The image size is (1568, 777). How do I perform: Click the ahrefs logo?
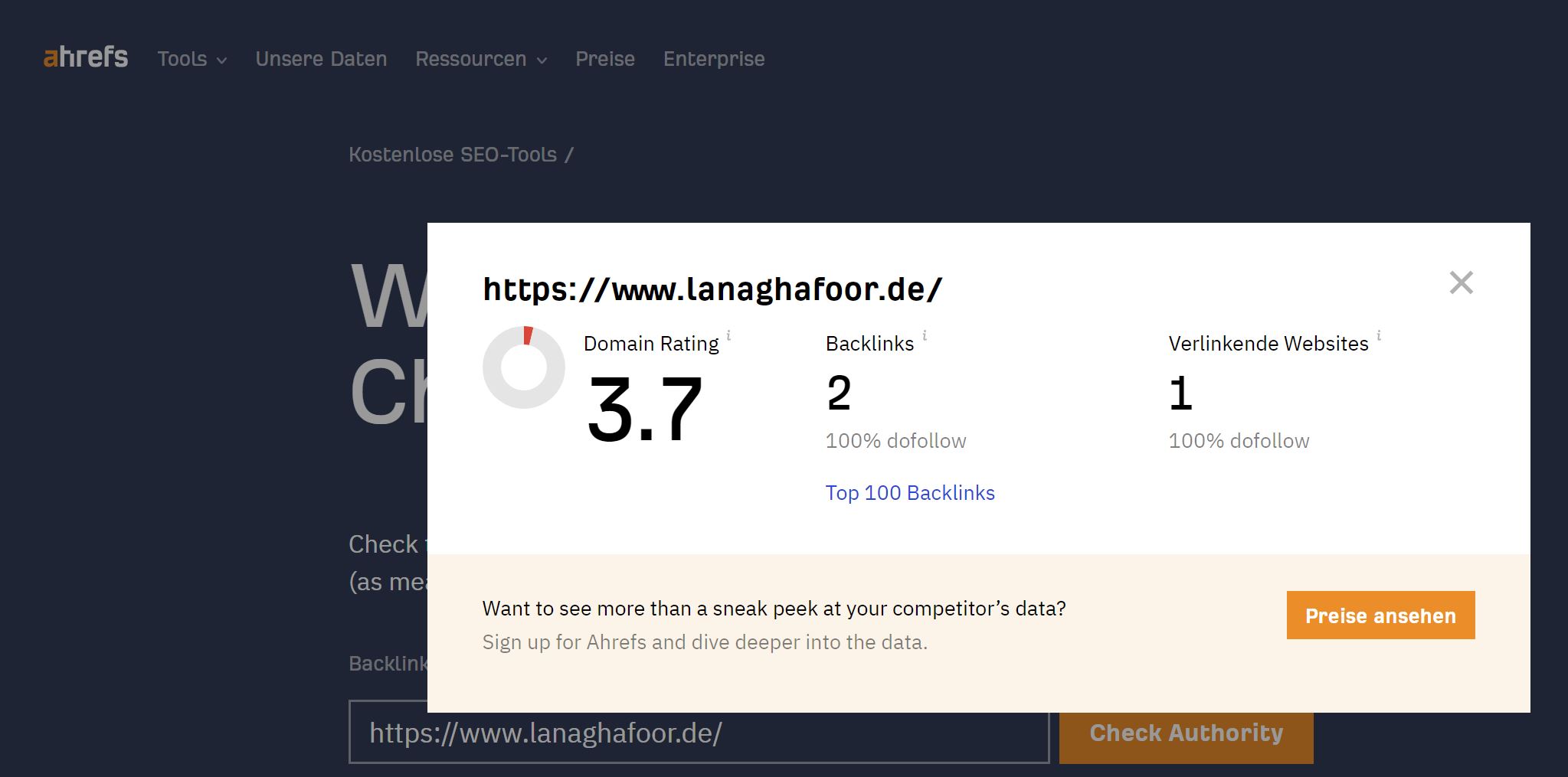click(x=86, y=57)
